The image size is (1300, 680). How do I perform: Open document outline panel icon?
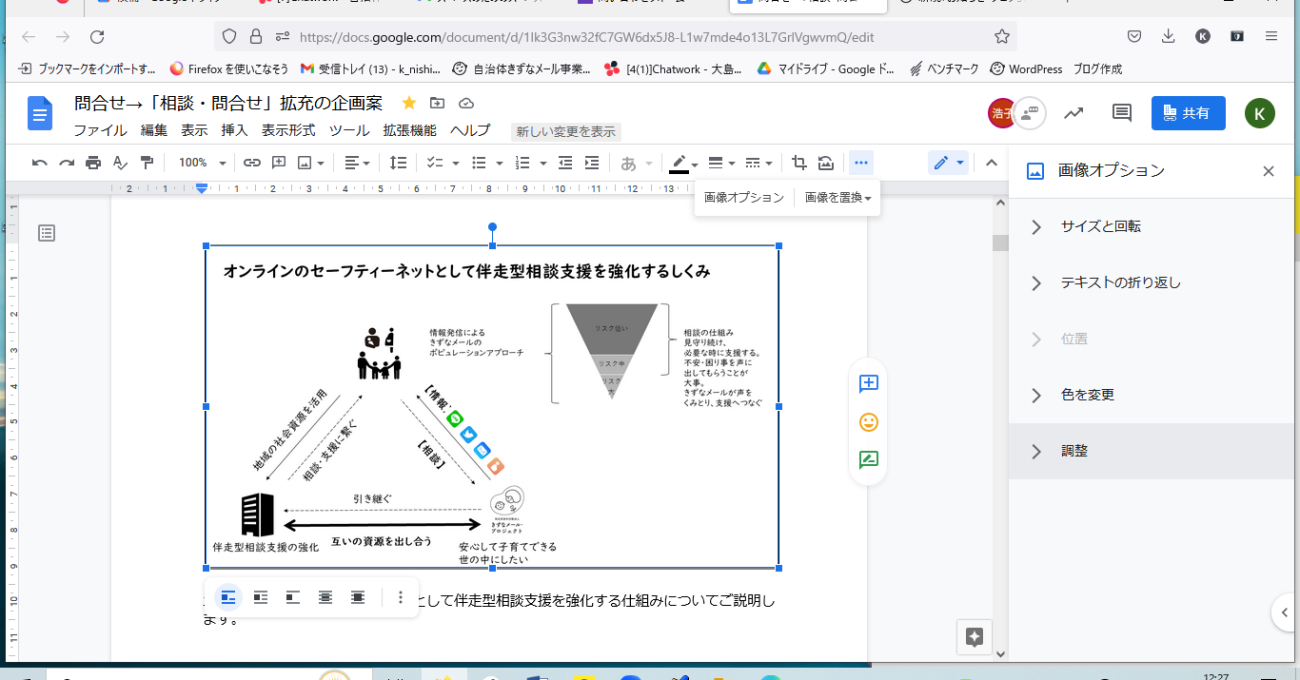click(47, 233)
